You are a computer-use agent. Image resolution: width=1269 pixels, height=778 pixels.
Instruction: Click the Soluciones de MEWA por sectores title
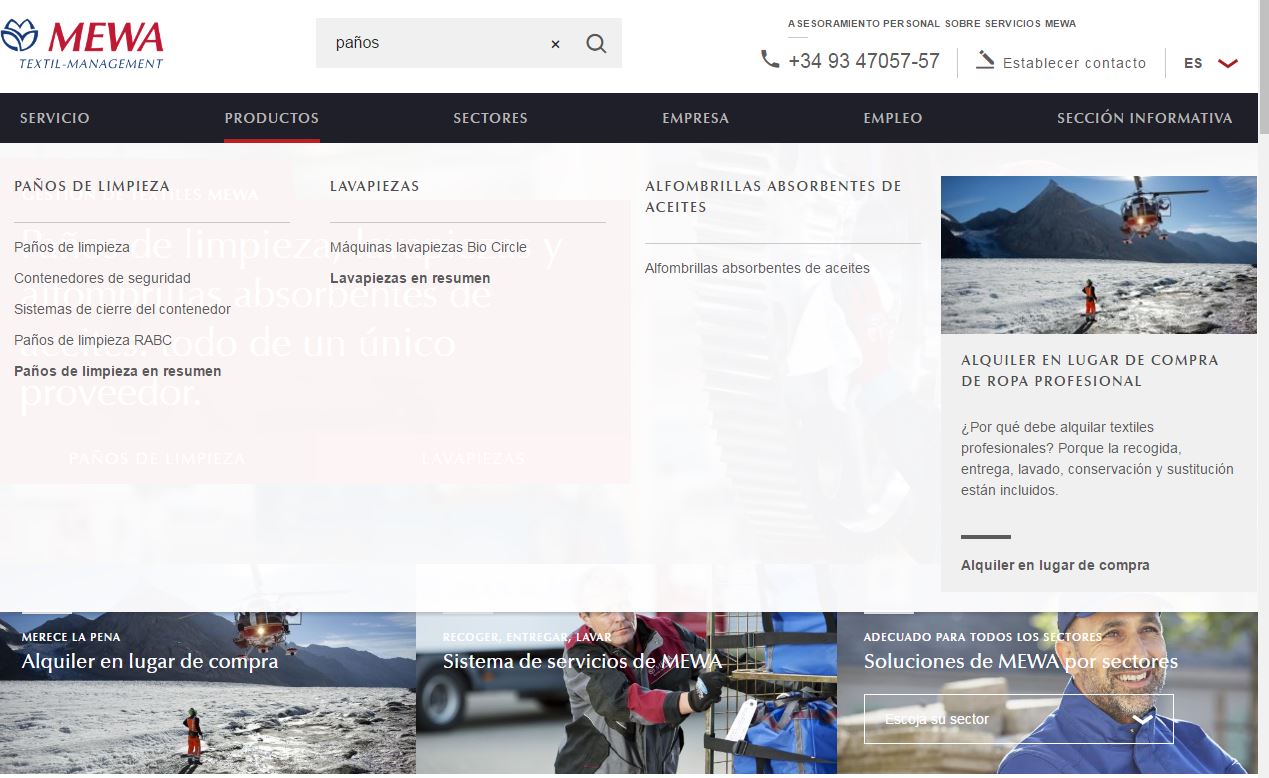click(x=1021, y=661)
